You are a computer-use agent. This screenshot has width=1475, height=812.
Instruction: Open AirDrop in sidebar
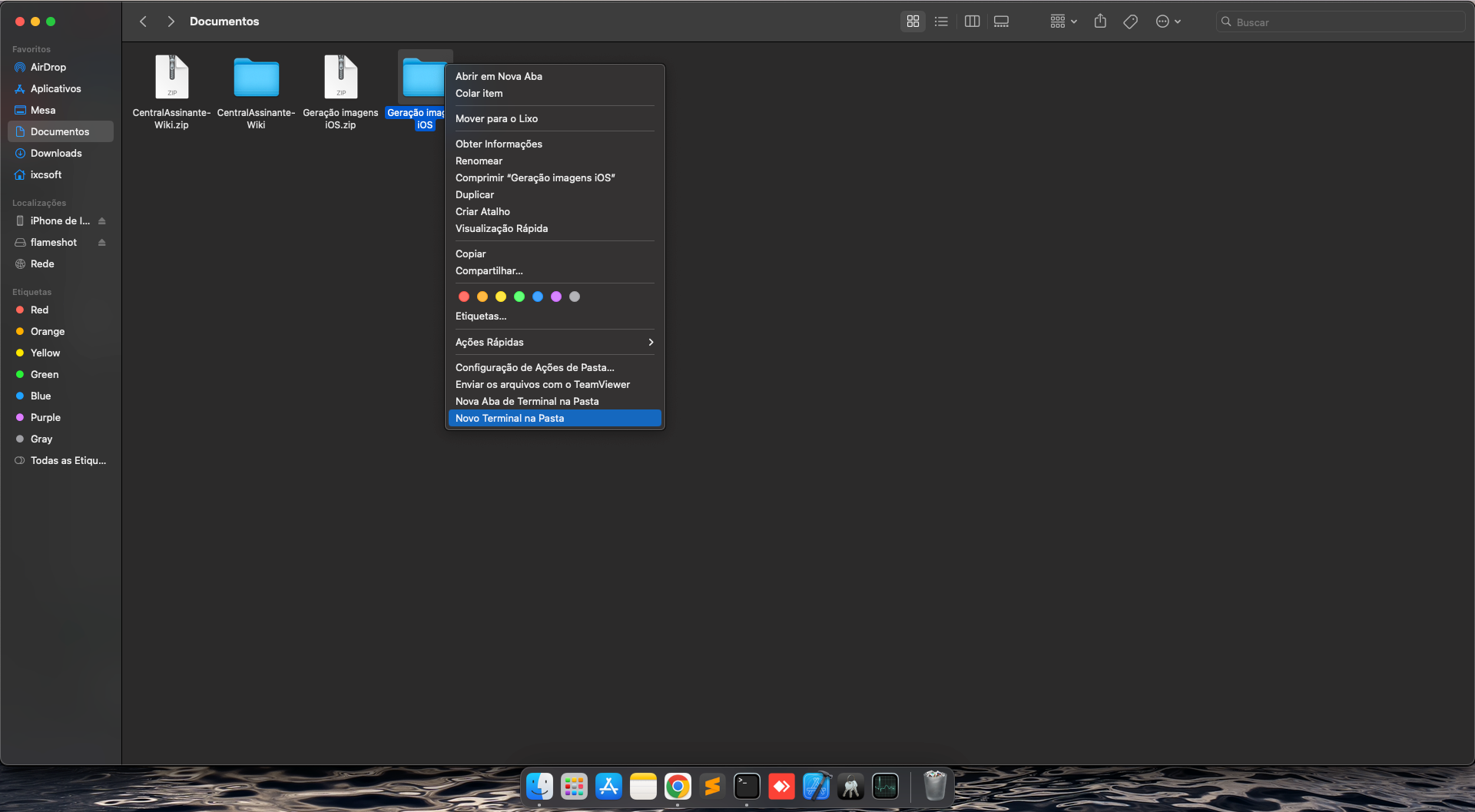coord(61,68)
